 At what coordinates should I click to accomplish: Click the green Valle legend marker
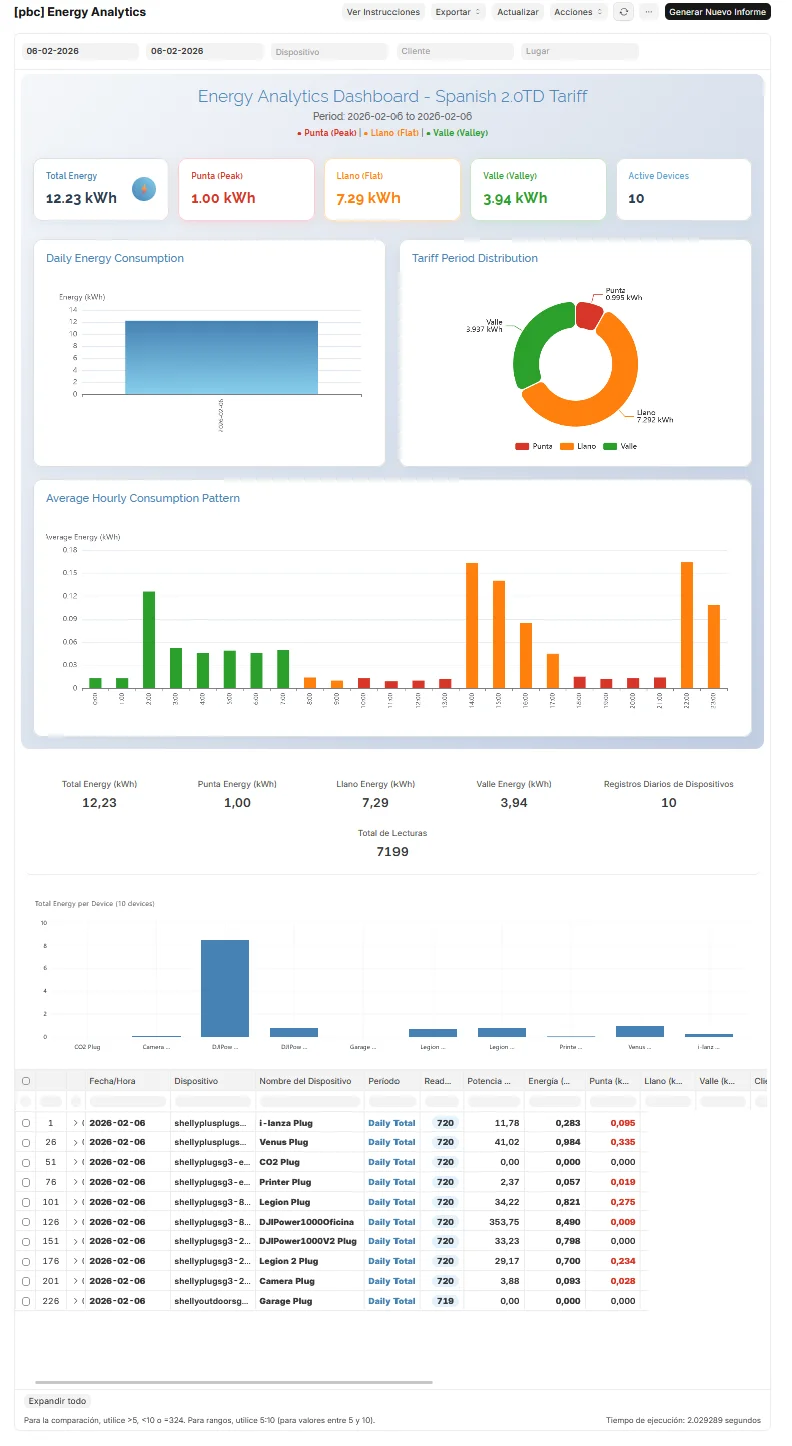[x=610, y=446]
